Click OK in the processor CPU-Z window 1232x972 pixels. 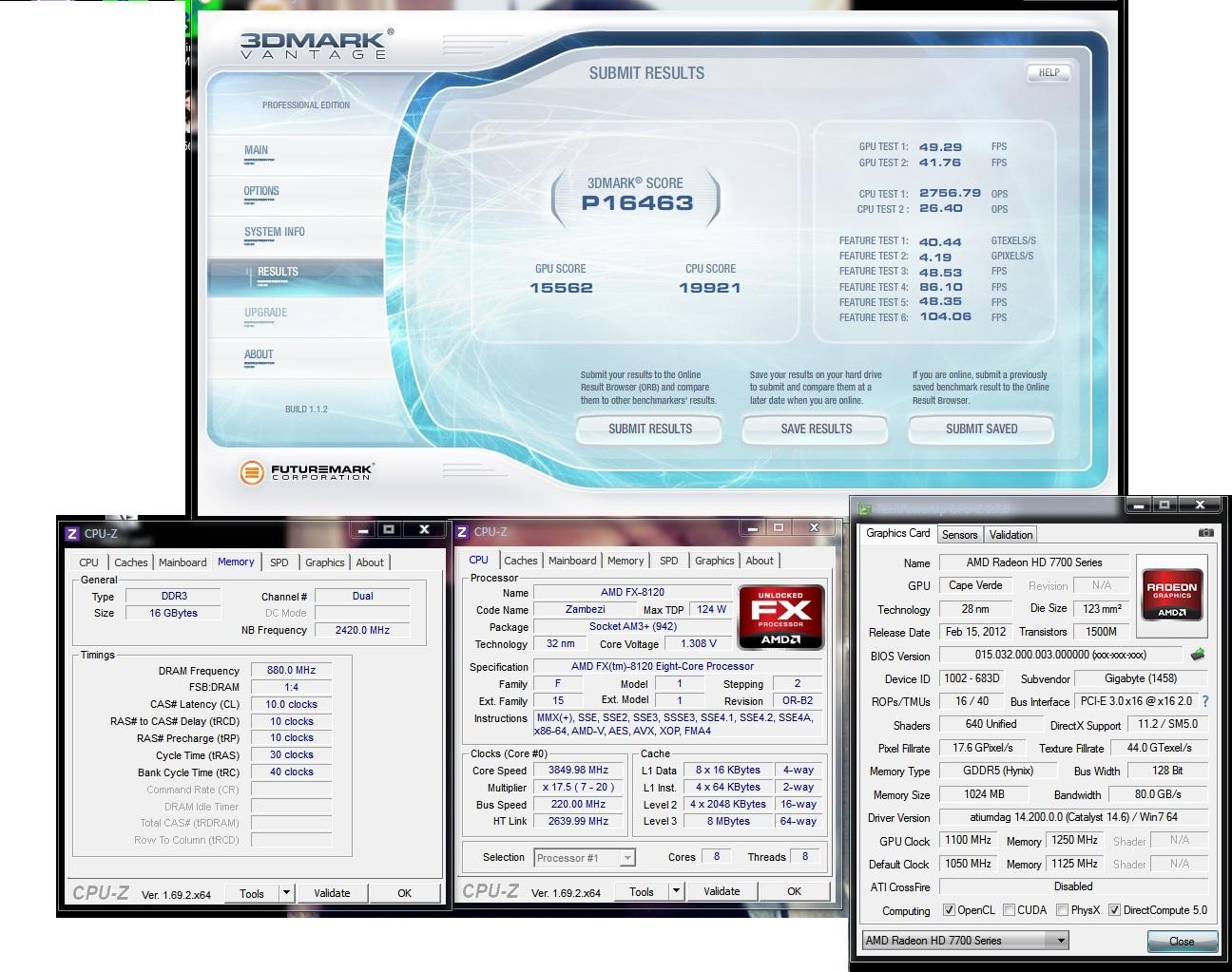point(794,891)
